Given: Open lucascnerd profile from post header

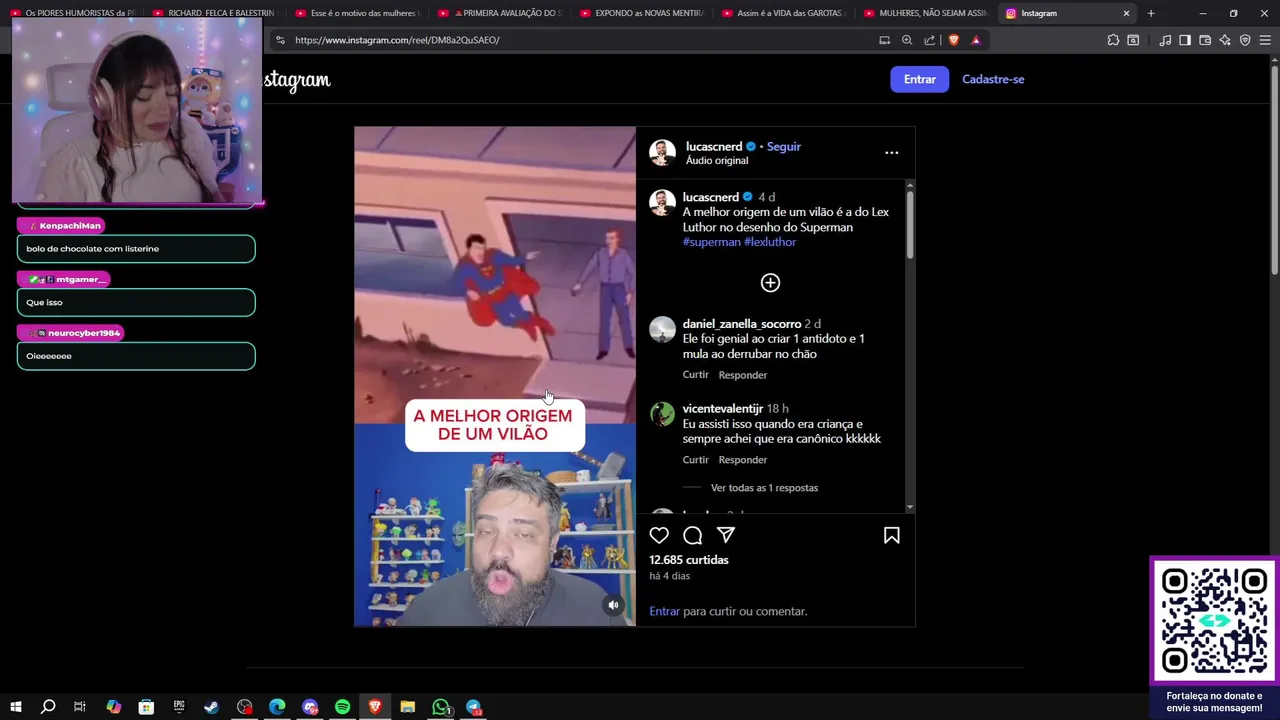Looking at the screenshot, I should click(x=714, y=146).
